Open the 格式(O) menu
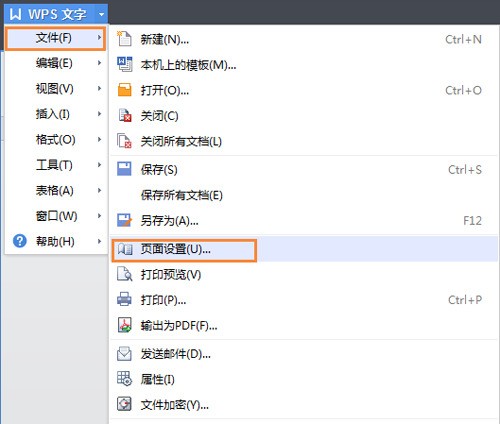Viewport: 500px width, 424px height. point(56,139)
